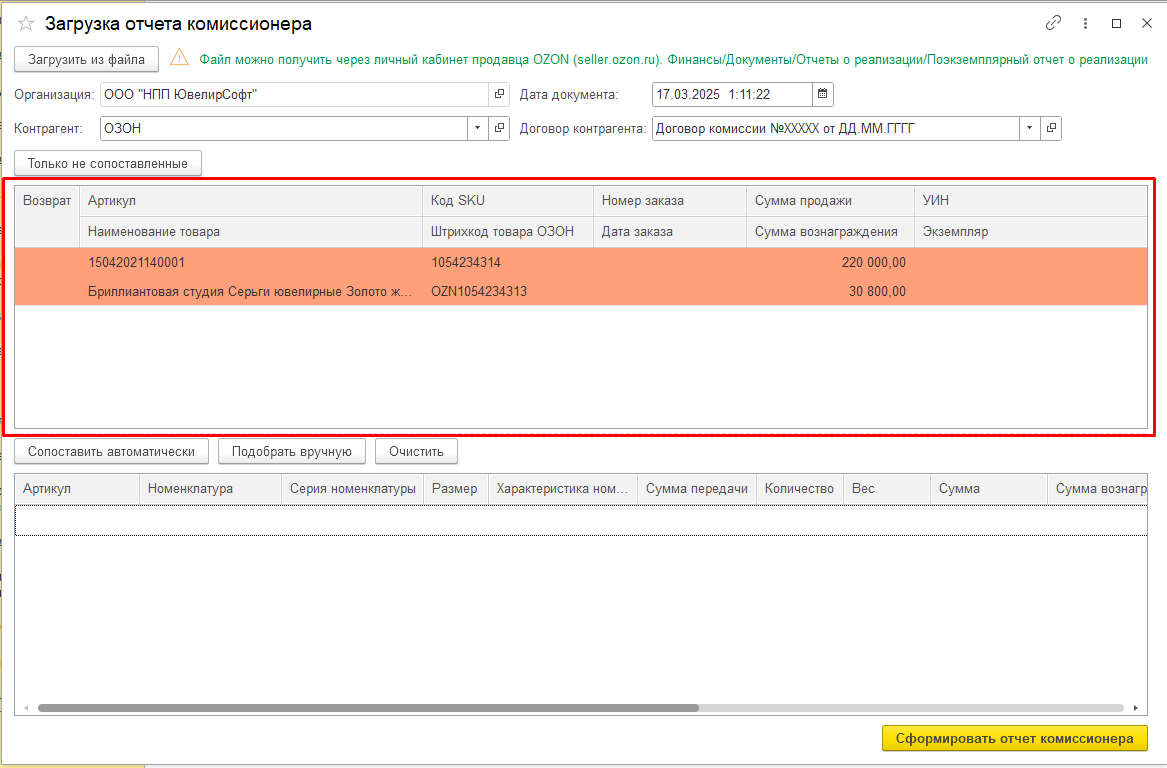The width and height of the screenshot is (1167, 768).
Task: Click Сформировать отчет комиссионера
Action: point(1014,738)
